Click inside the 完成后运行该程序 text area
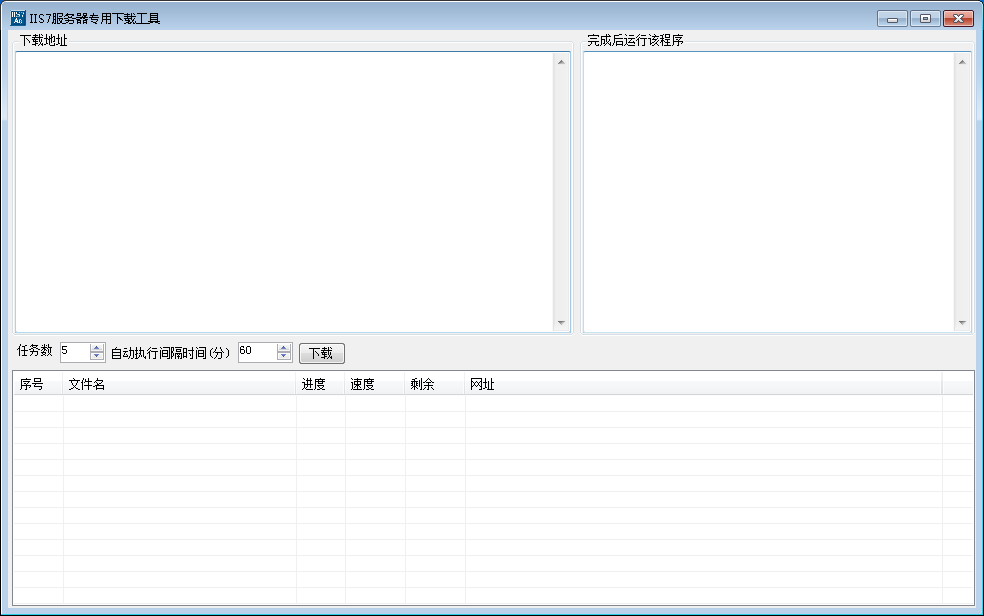Image resolution: width=984 pixels, height=616 pixels. [x=769, y=192]
